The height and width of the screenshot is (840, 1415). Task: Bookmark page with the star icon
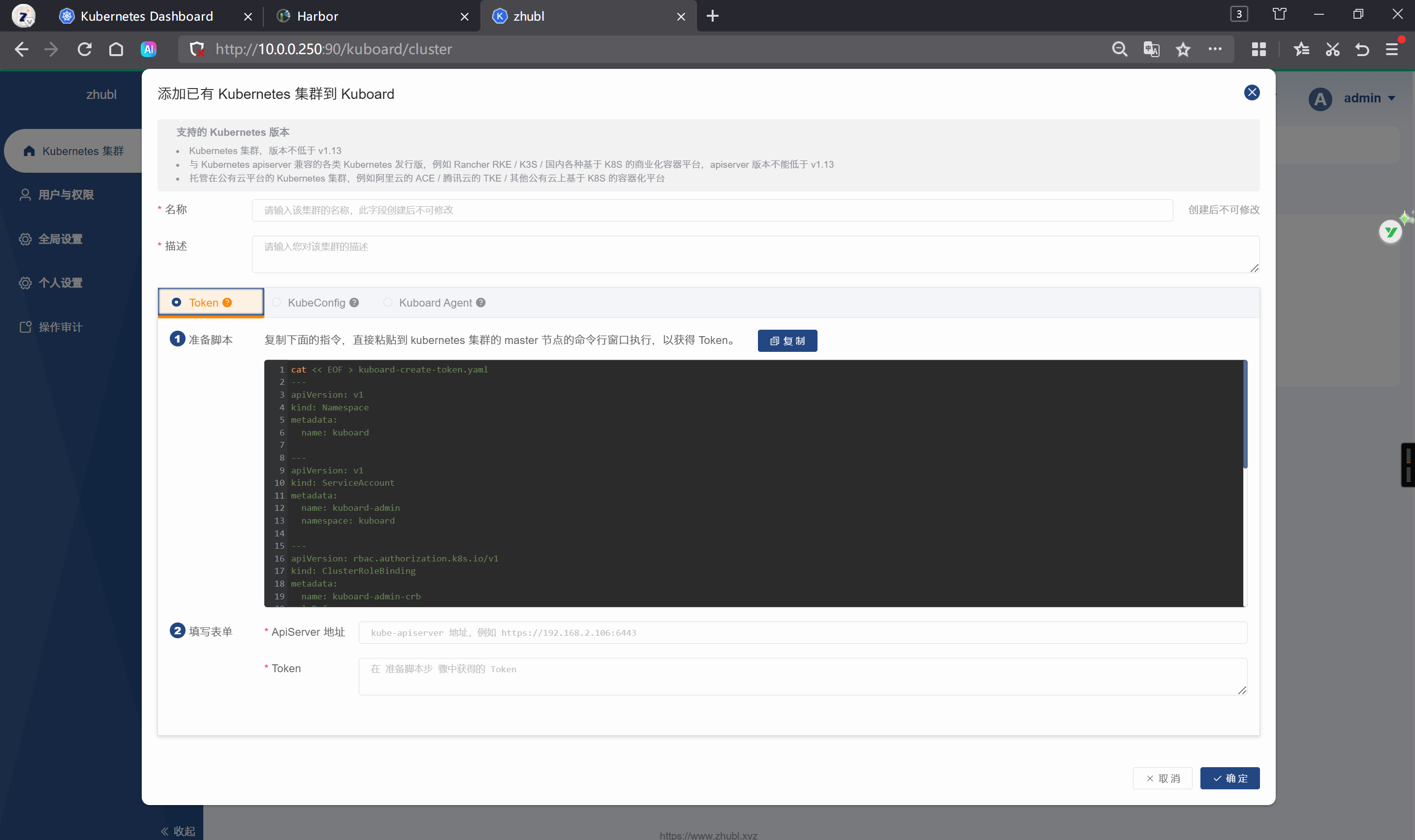click(1182, 49)
